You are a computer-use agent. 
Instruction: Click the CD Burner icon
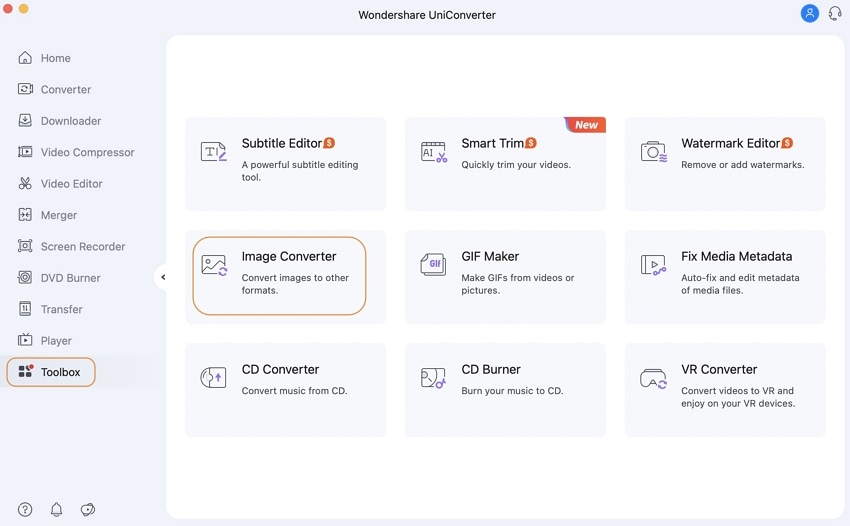pyautogui.click(x=433, y=378)
